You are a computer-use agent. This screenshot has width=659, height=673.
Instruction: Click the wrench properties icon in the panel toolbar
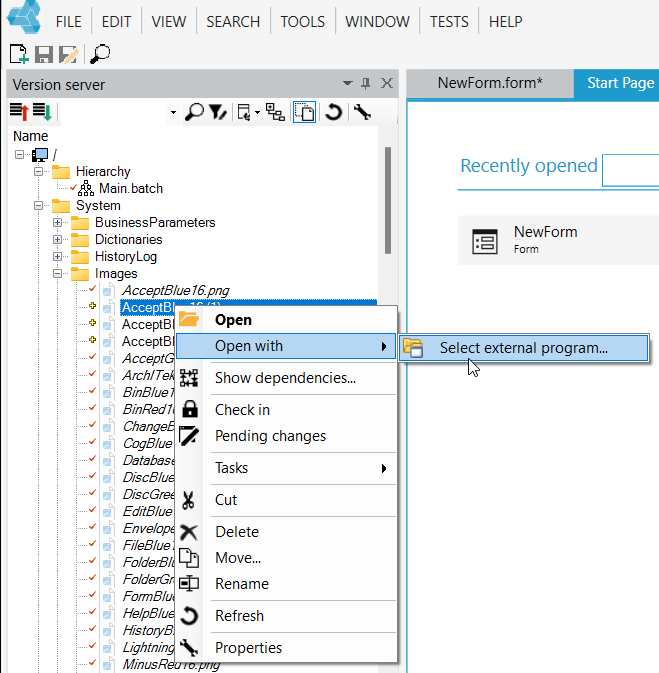pyautogui.click(x=362, y=112)
